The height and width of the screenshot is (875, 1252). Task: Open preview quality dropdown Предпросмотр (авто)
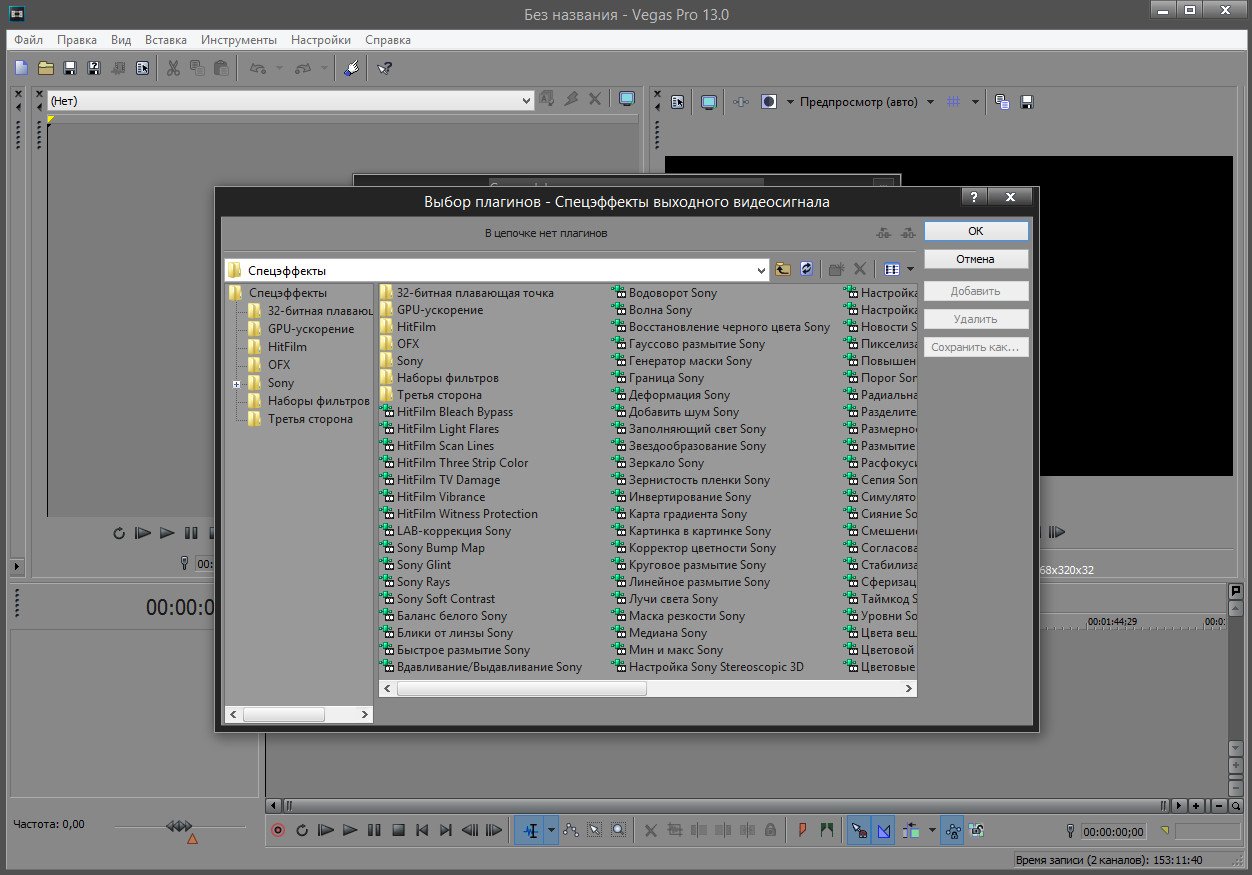click(x=868, y=102)
